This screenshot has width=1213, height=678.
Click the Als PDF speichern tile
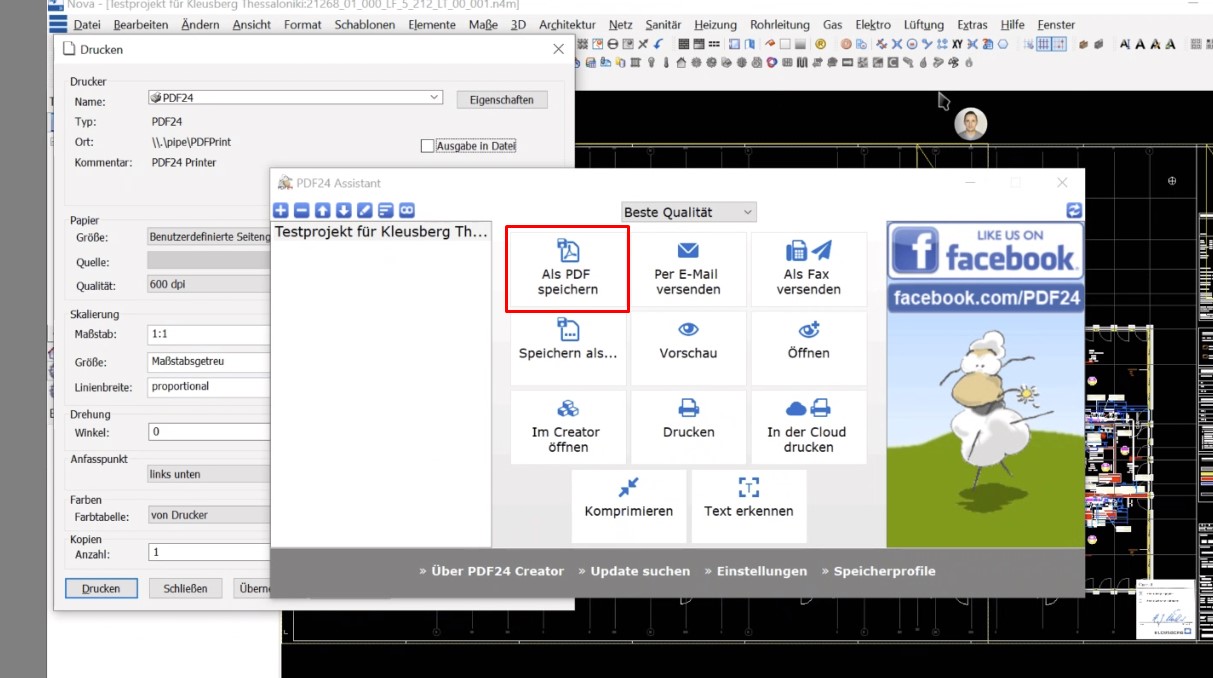(568, 269)
